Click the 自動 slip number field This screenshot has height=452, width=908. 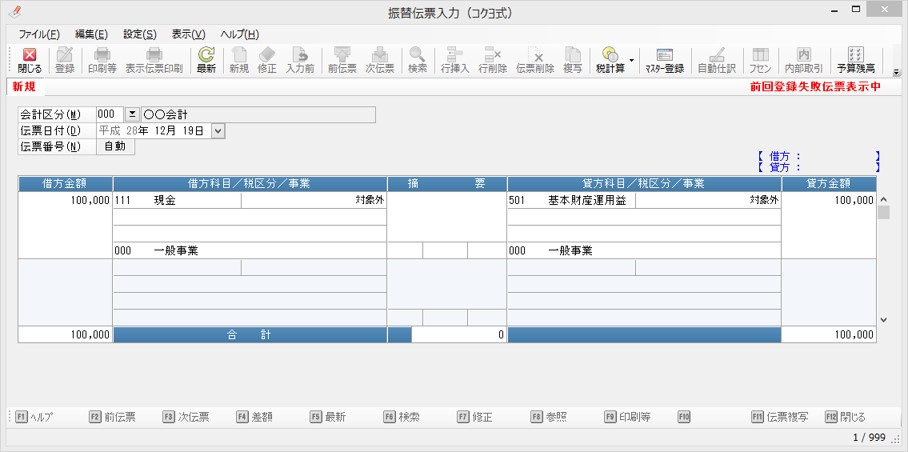(115, 147)
